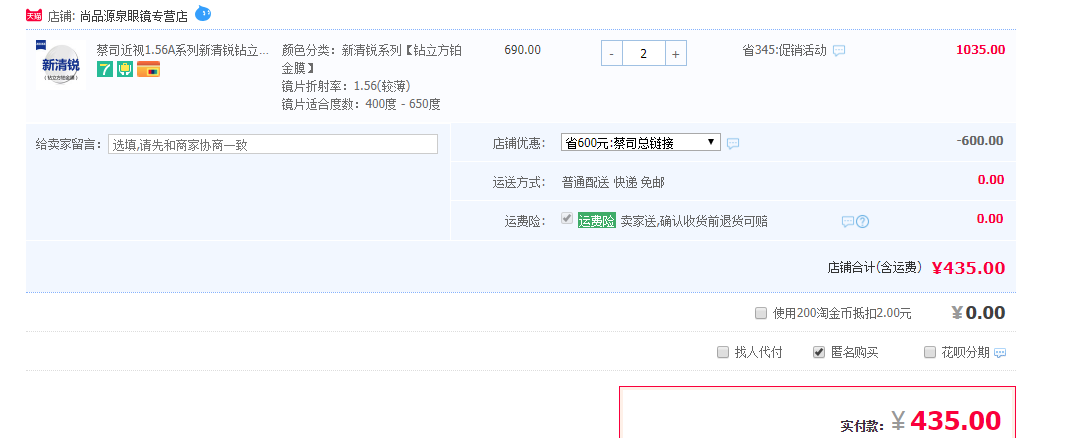Click the 0.00 amount in the 运送方式 row
Image resolution: width=1065 pixels, height=438 pixels.
[990, 180]
